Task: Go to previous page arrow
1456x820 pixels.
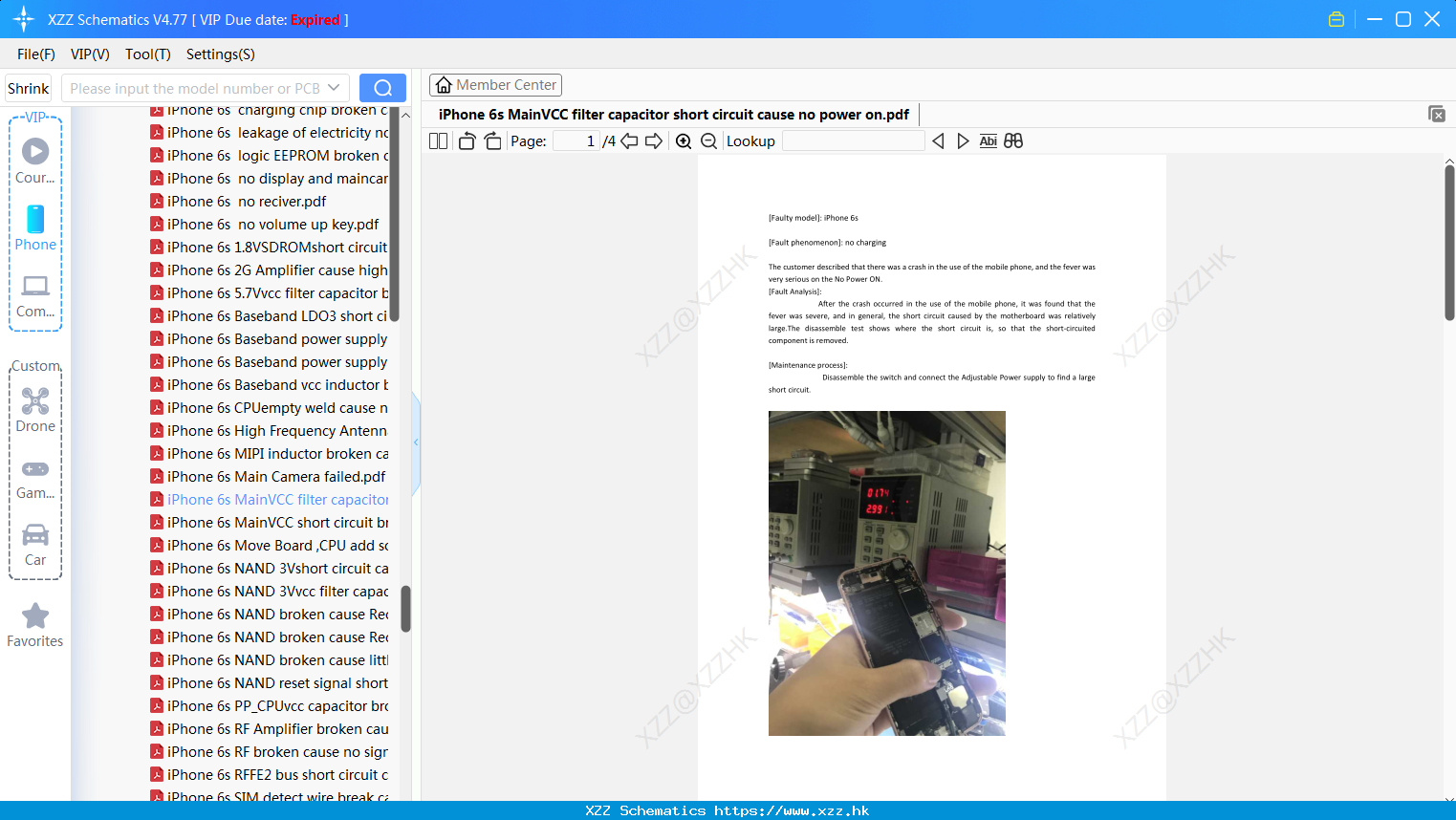Action: coord(629,141)
